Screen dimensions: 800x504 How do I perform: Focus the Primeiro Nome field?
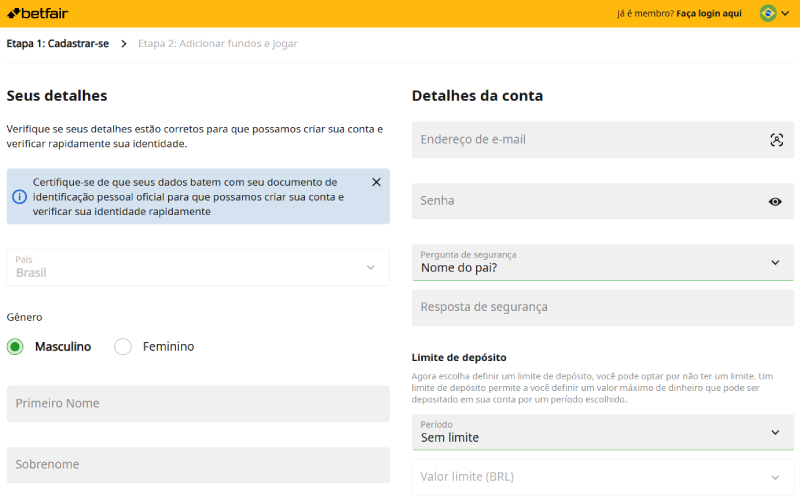coord(198,404)
